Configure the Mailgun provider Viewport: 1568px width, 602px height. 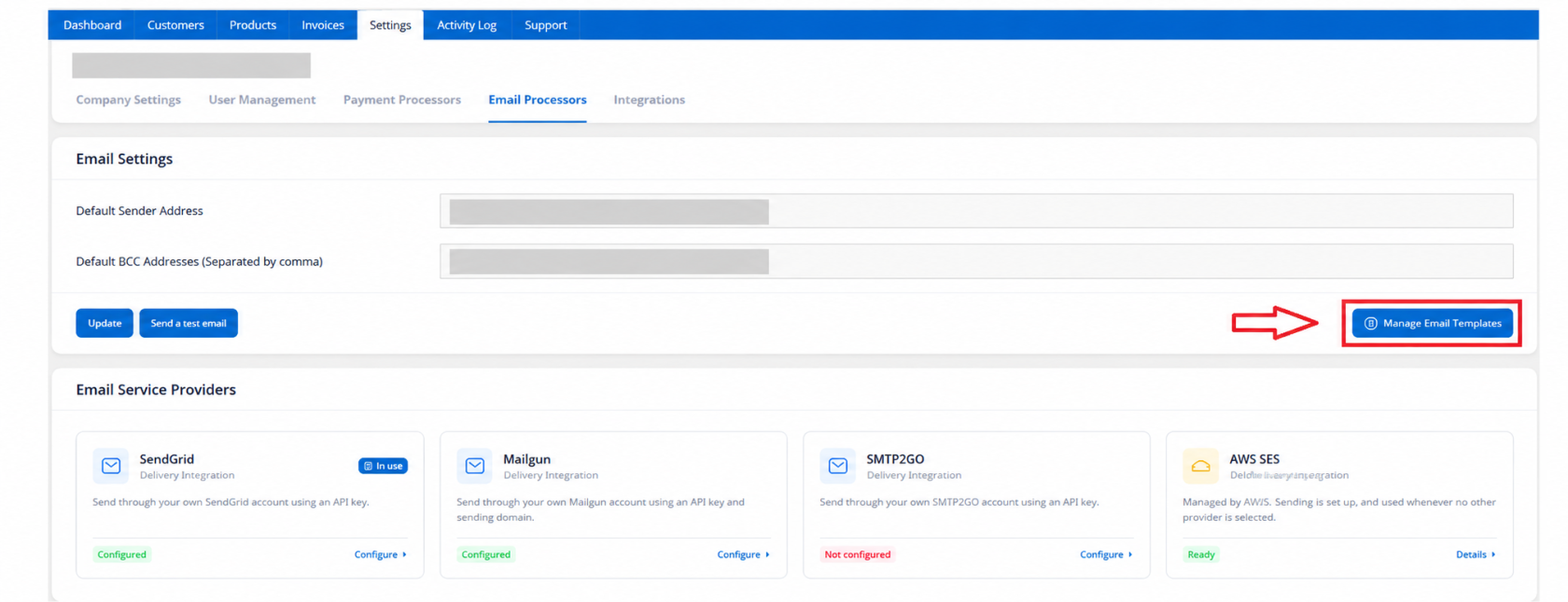pyautogui.click(x=744, y=554)
